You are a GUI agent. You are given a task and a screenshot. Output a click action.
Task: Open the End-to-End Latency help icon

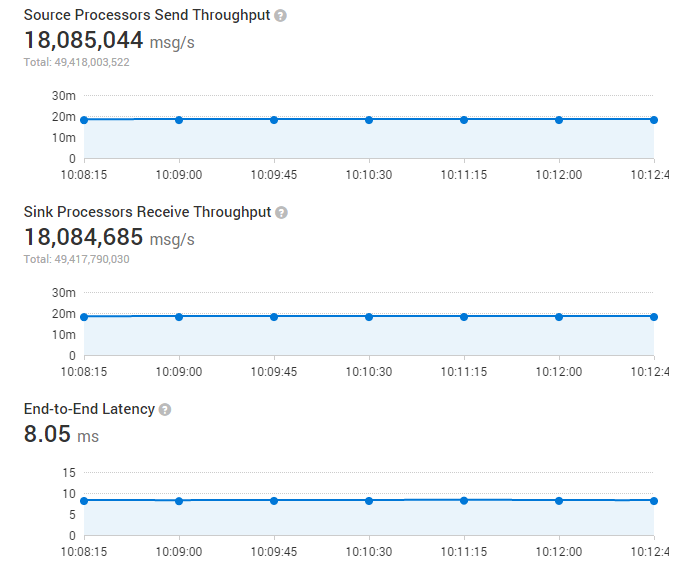coord(165,410)
